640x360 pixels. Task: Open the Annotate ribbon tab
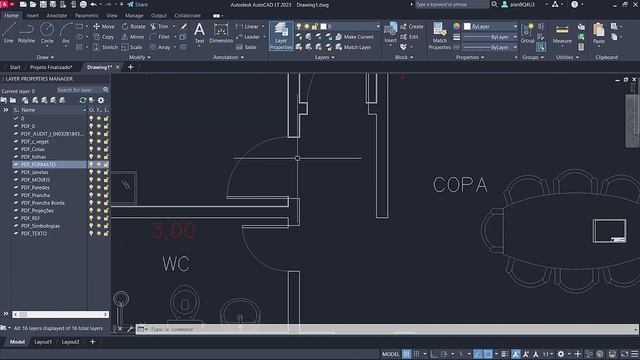pos(56,16)
